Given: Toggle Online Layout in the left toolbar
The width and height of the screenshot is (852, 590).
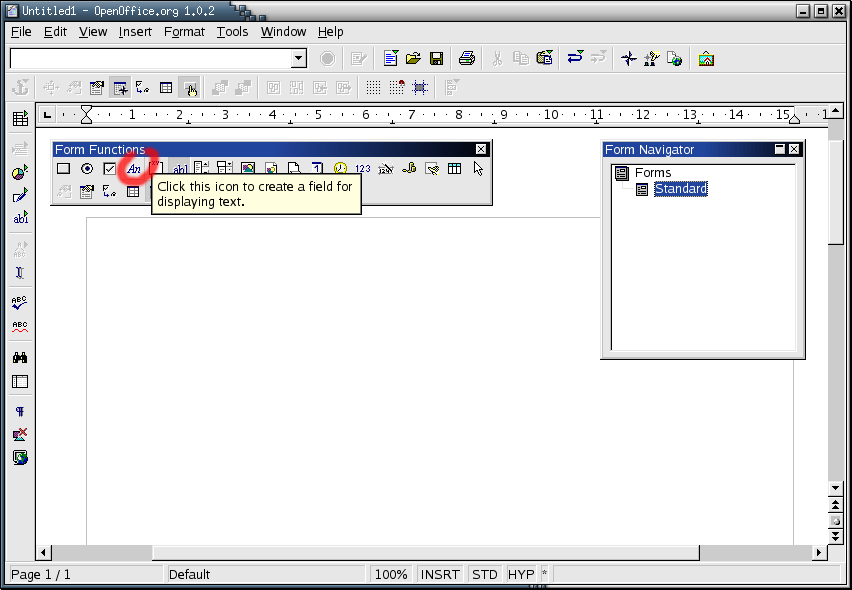Looking at the screenshot, I should tap(20, 458).
